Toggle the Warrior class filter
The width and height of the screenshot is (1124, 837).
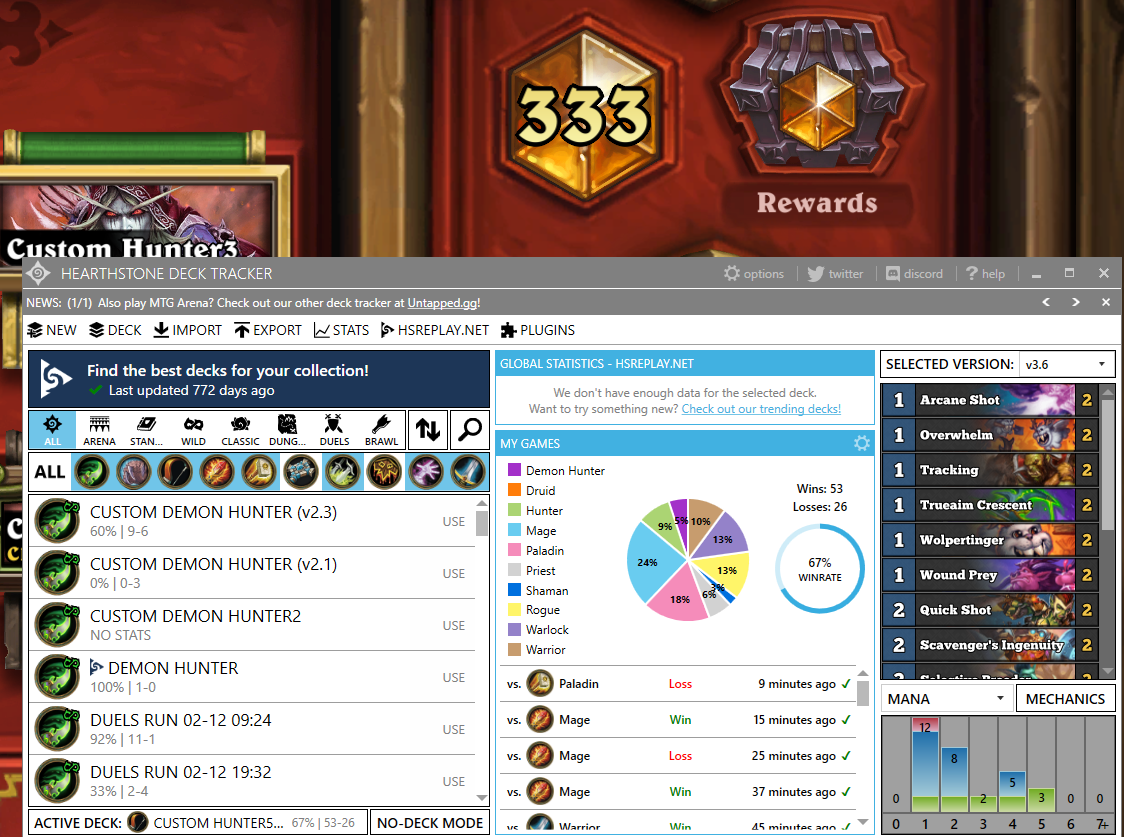468,472
